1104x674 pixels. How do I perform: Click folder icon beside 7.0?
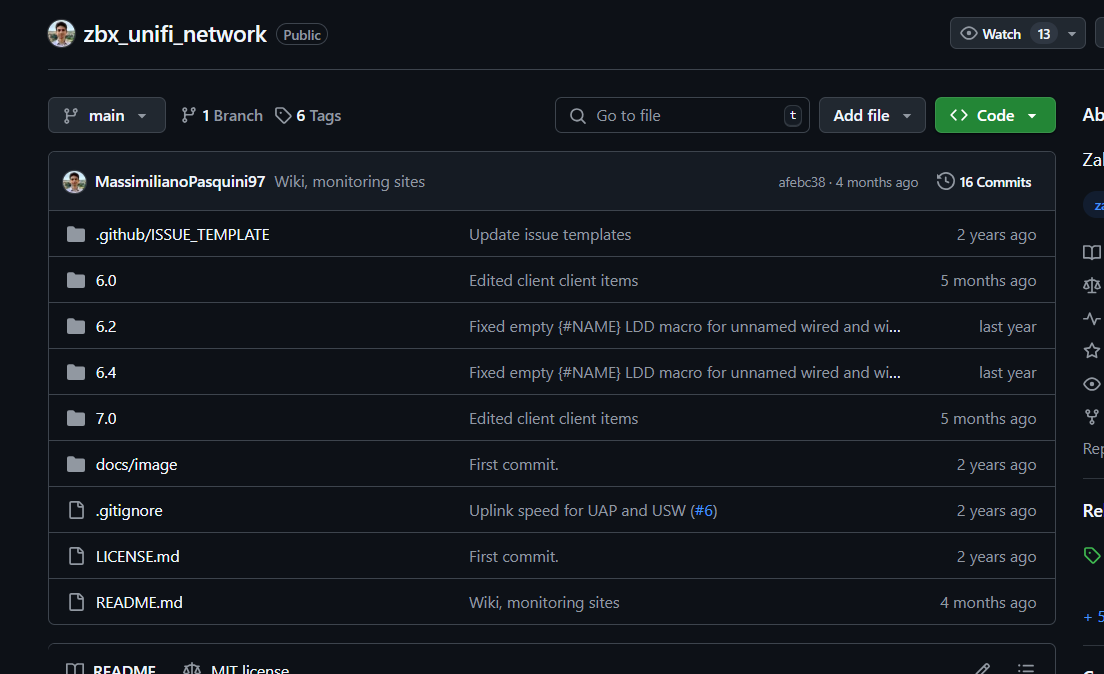coord(76,418)
